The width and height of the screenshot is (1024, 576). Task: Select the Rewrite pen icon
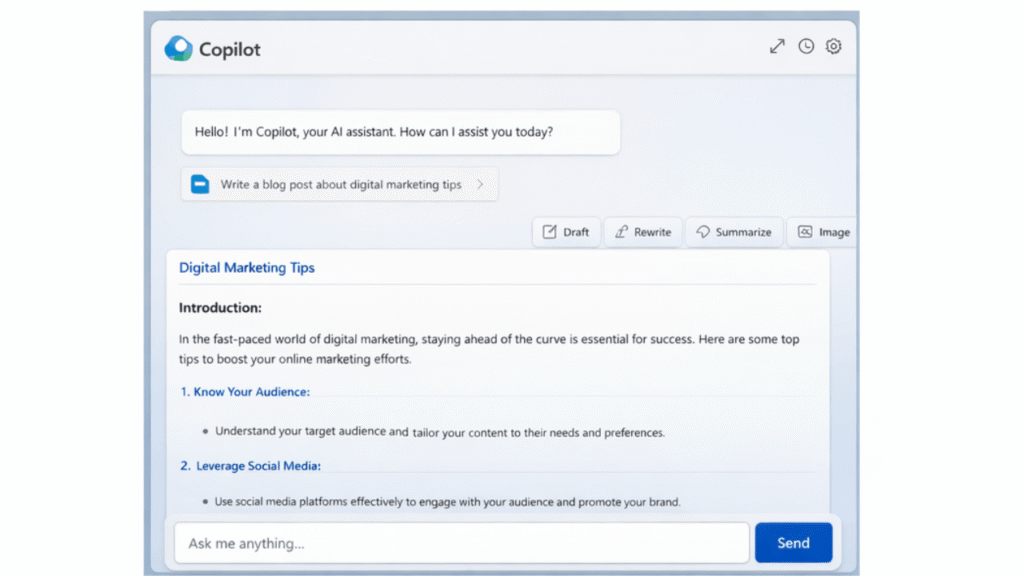click(x=622, y=231)
